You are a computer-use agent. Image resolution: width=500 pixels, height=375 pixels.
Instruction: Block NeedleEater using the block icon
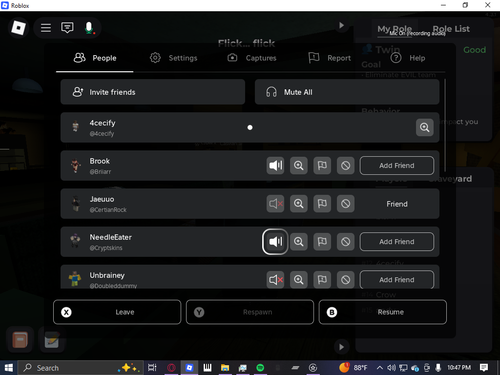(x=345, y=241)
